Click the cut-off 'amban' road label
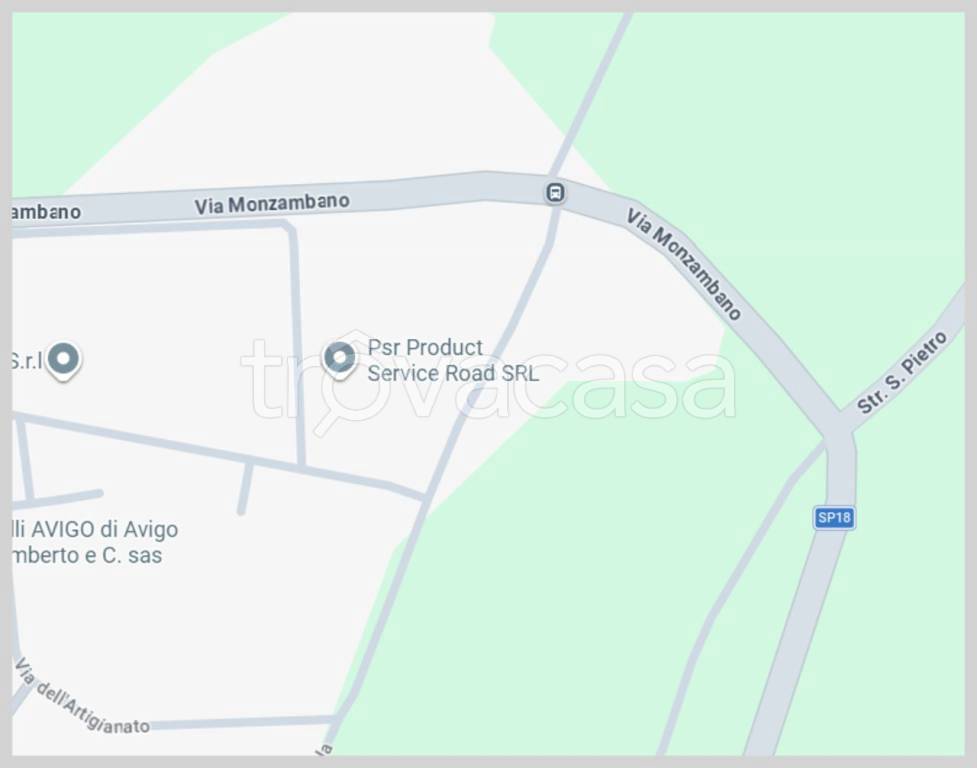Viewport: 977px width, 768px height. 47,212
